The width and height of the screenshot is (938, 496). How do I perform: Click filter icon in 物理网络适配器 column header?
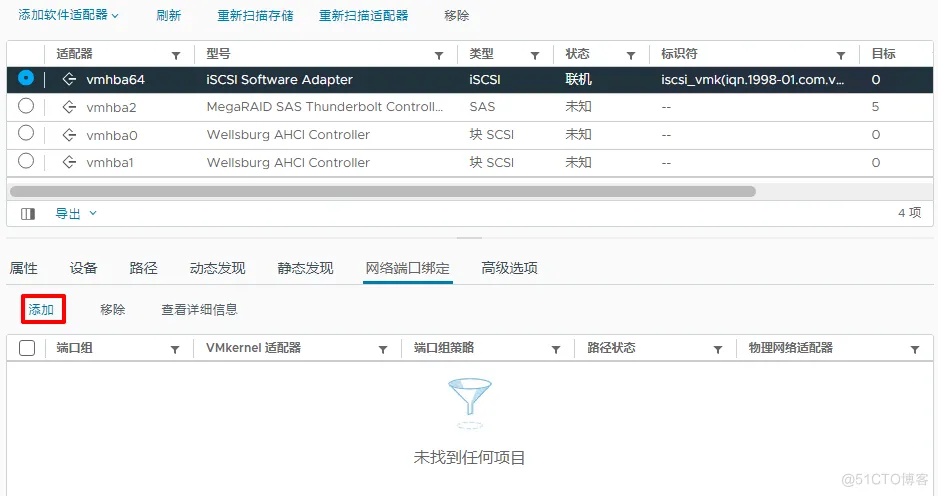(x=914, y=349)
